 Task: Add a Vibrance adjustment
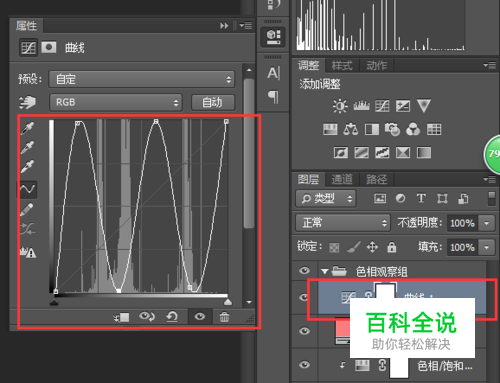(x=424, y=106)
